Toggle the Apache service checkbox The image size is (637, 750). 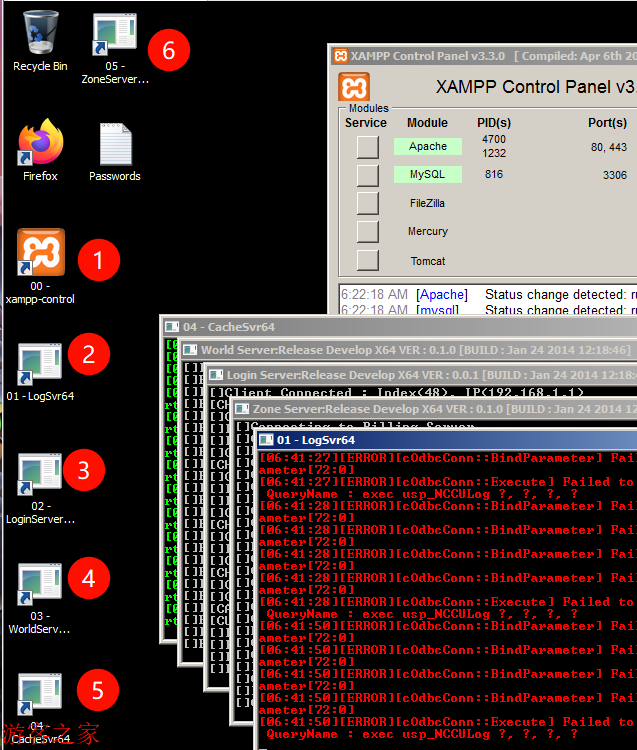coord(368,147)
